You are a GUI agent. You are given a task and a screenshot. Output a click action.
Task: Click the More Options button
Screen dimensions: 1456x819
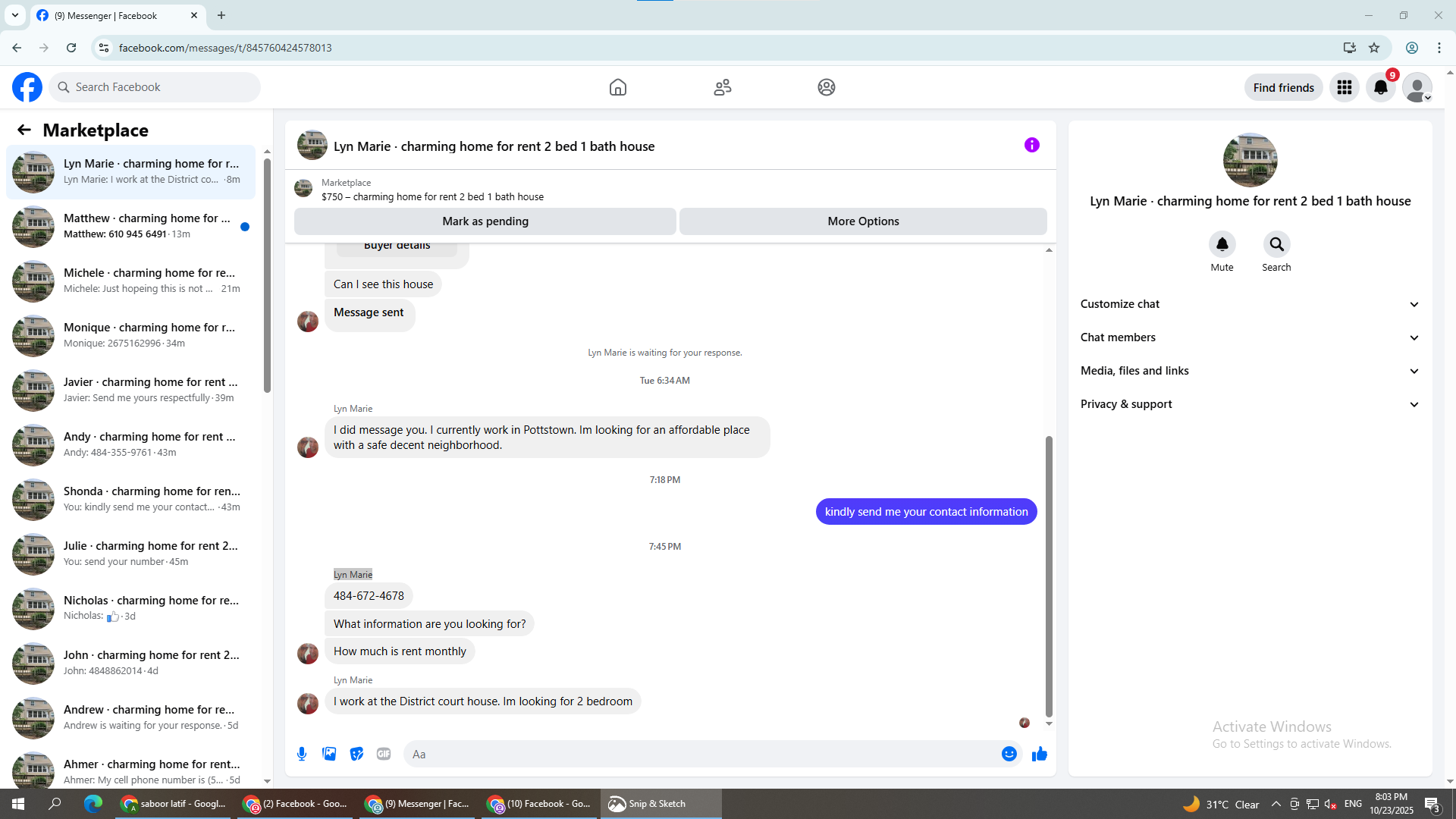(863, 221)
